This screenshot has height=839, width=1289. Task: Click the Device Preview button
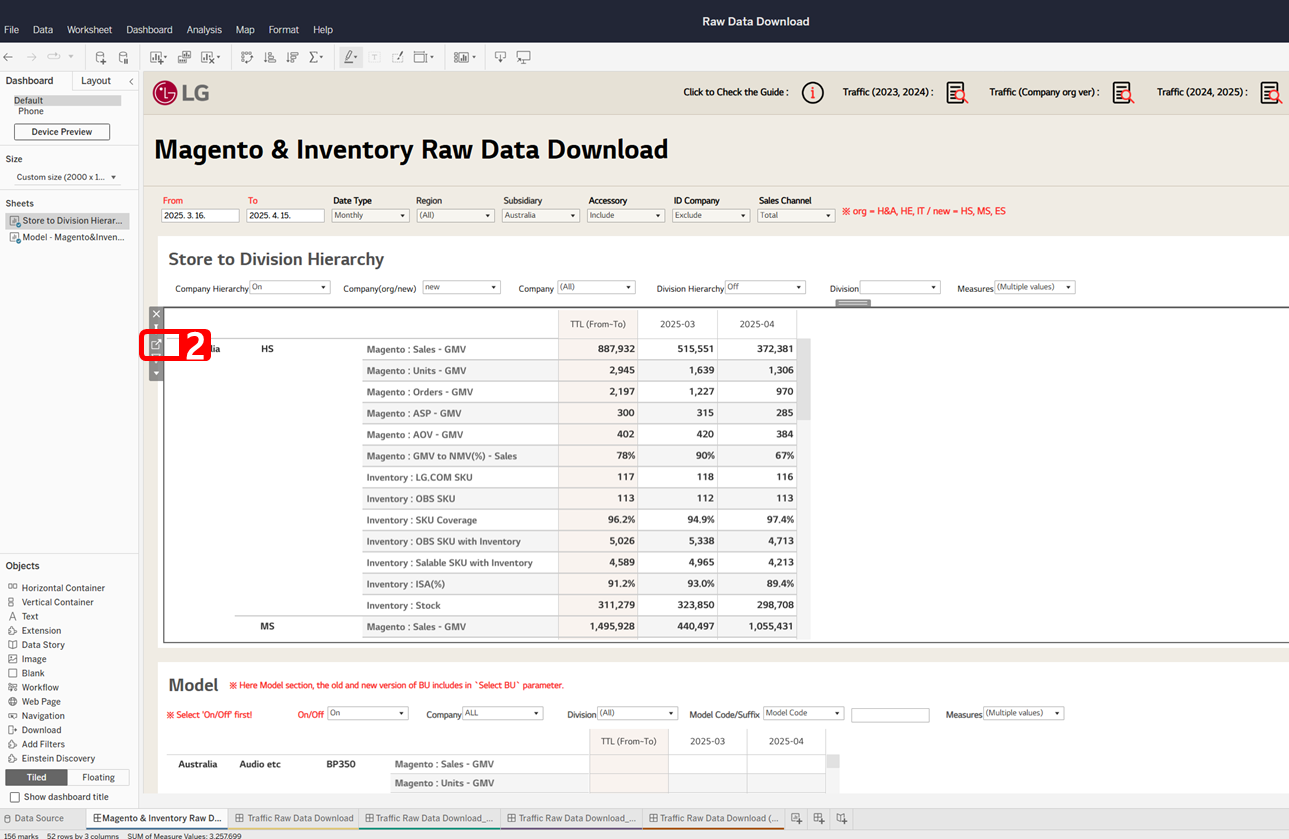pyautogui.click(x=62, y=132)
